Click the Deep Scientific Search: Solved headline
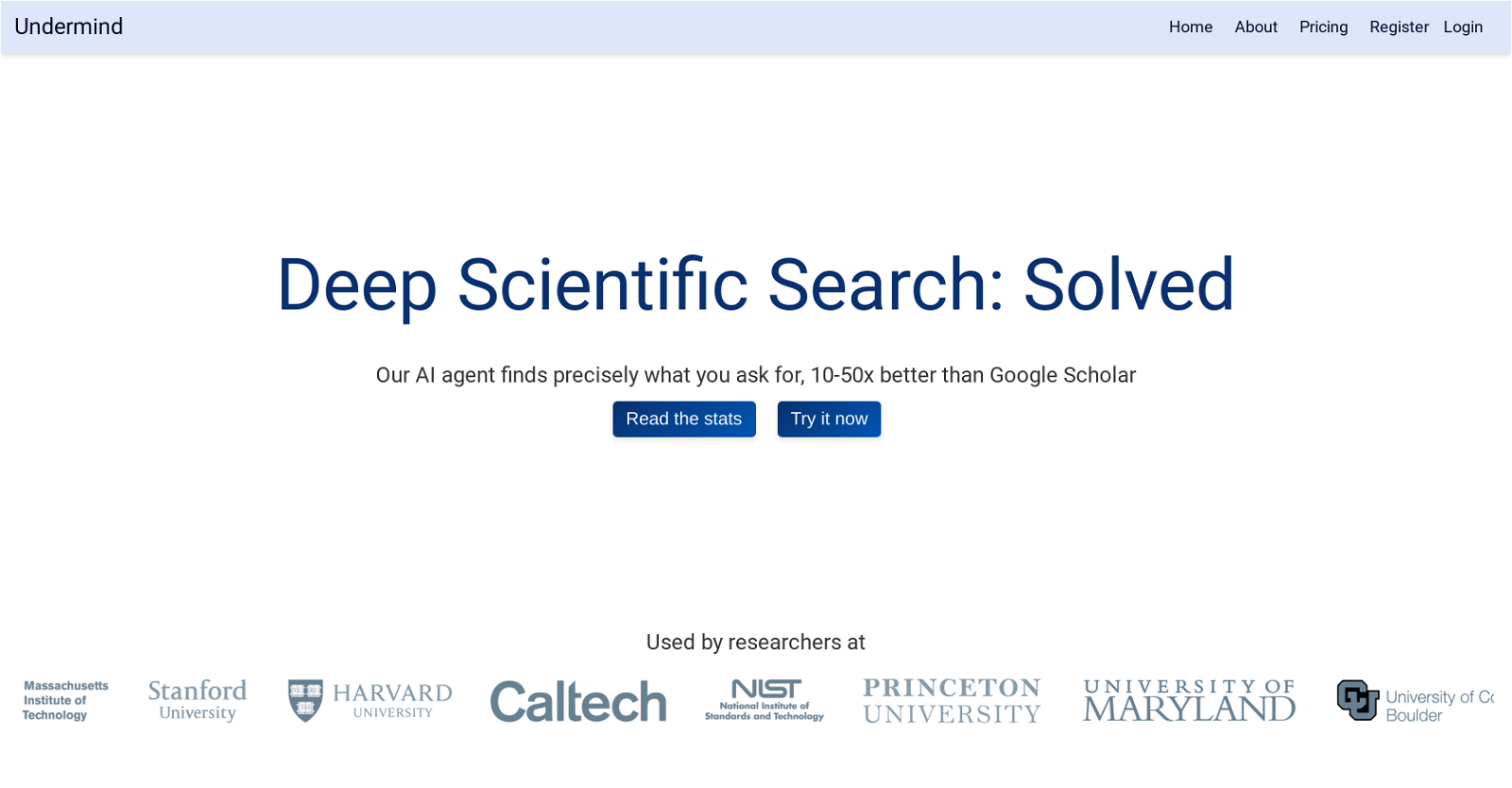 756,284
